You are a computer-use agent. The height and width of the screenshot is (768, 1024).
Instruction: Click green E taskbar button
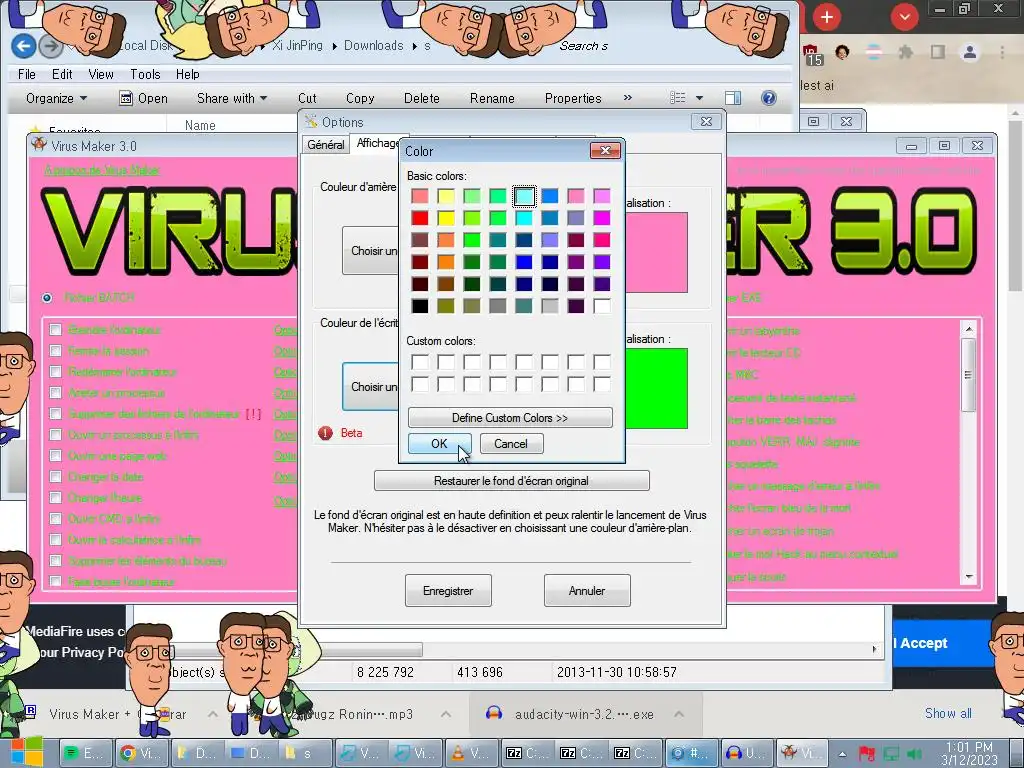point(87,753)
